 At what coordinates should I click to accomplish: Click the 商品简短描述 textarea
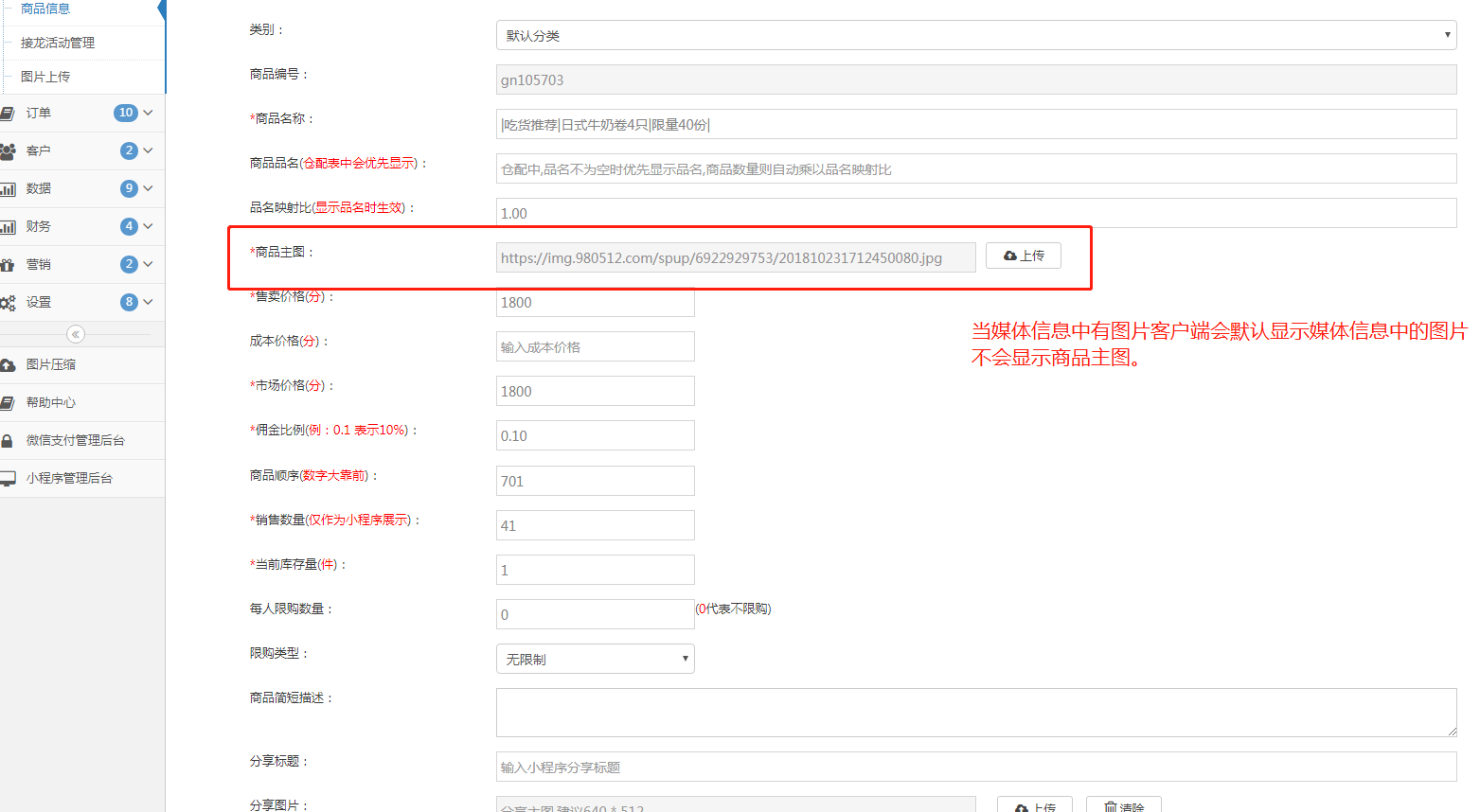(x=976, y=713)
